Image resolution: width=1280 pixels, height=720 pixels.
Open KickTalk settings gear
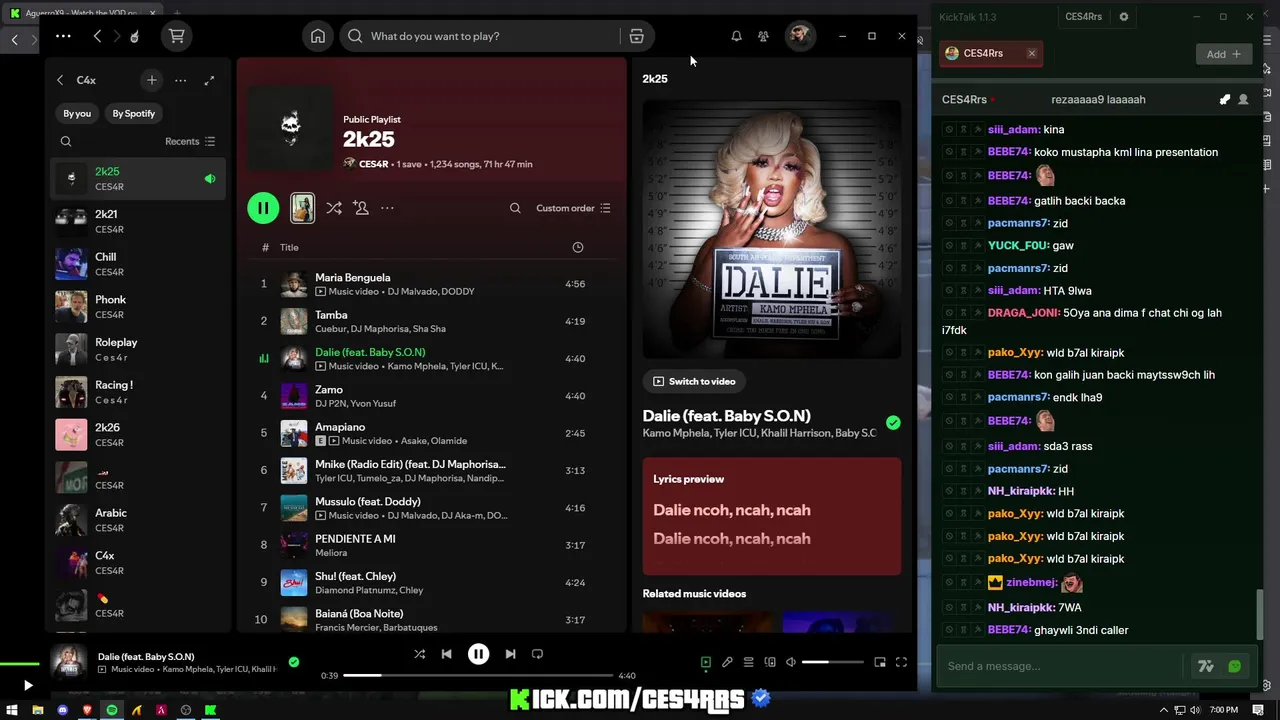[1124, 17]
